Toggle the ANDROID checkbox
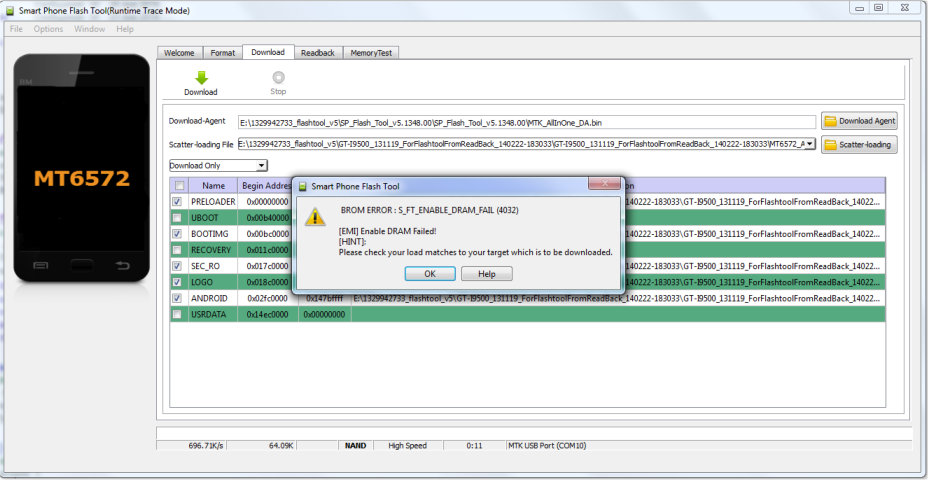 [177, 298]
